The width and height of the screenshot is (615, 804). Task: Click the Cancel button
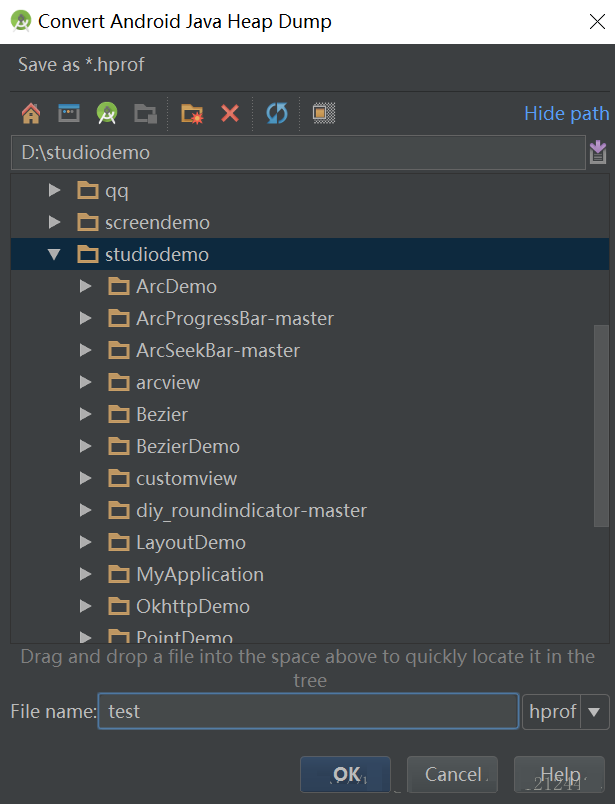452,774
